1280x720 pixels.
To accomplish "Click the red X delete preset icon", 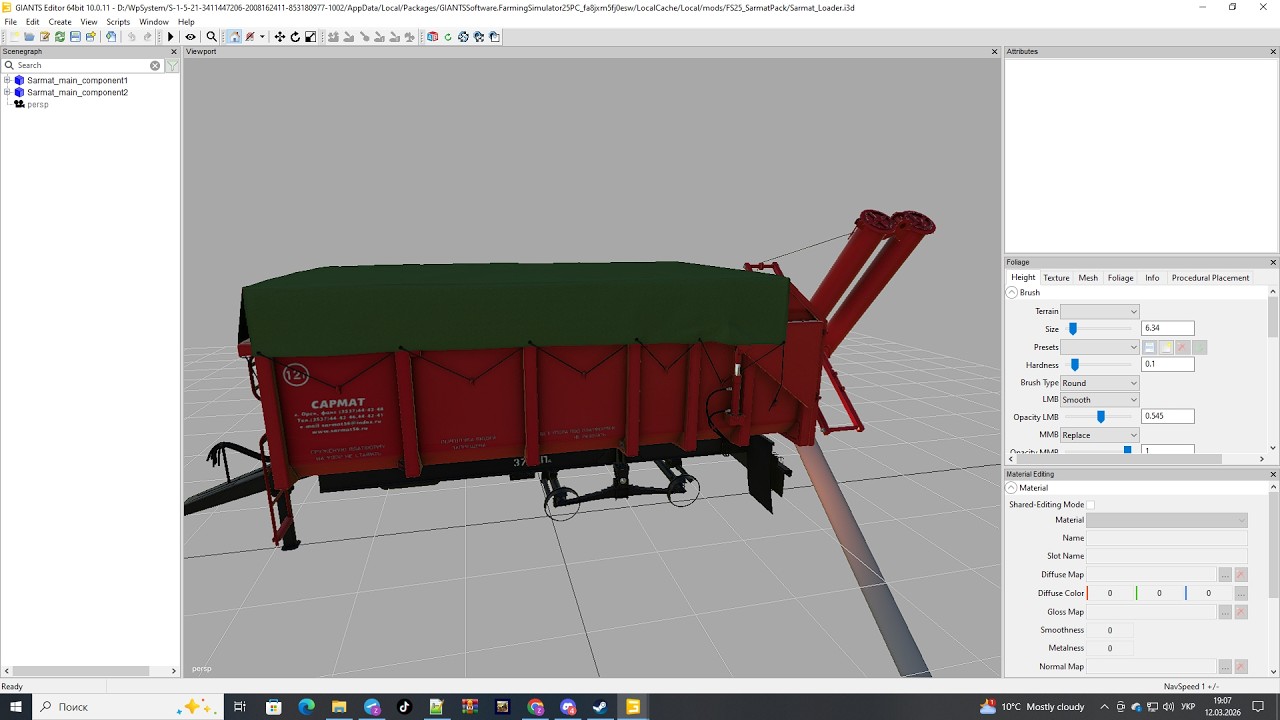I will pos(1182,347).
